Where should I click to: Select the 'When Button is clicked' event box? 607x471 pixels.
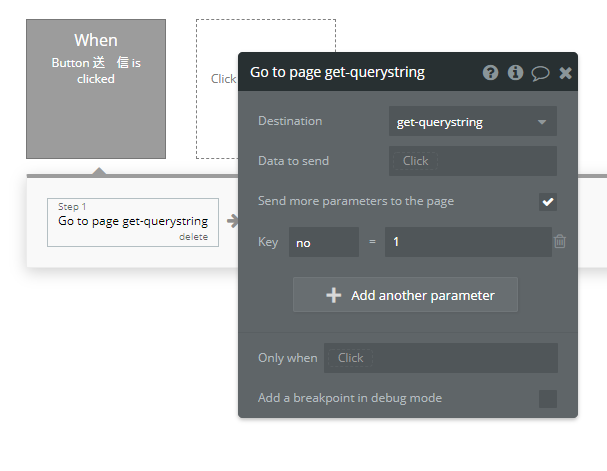96,89
